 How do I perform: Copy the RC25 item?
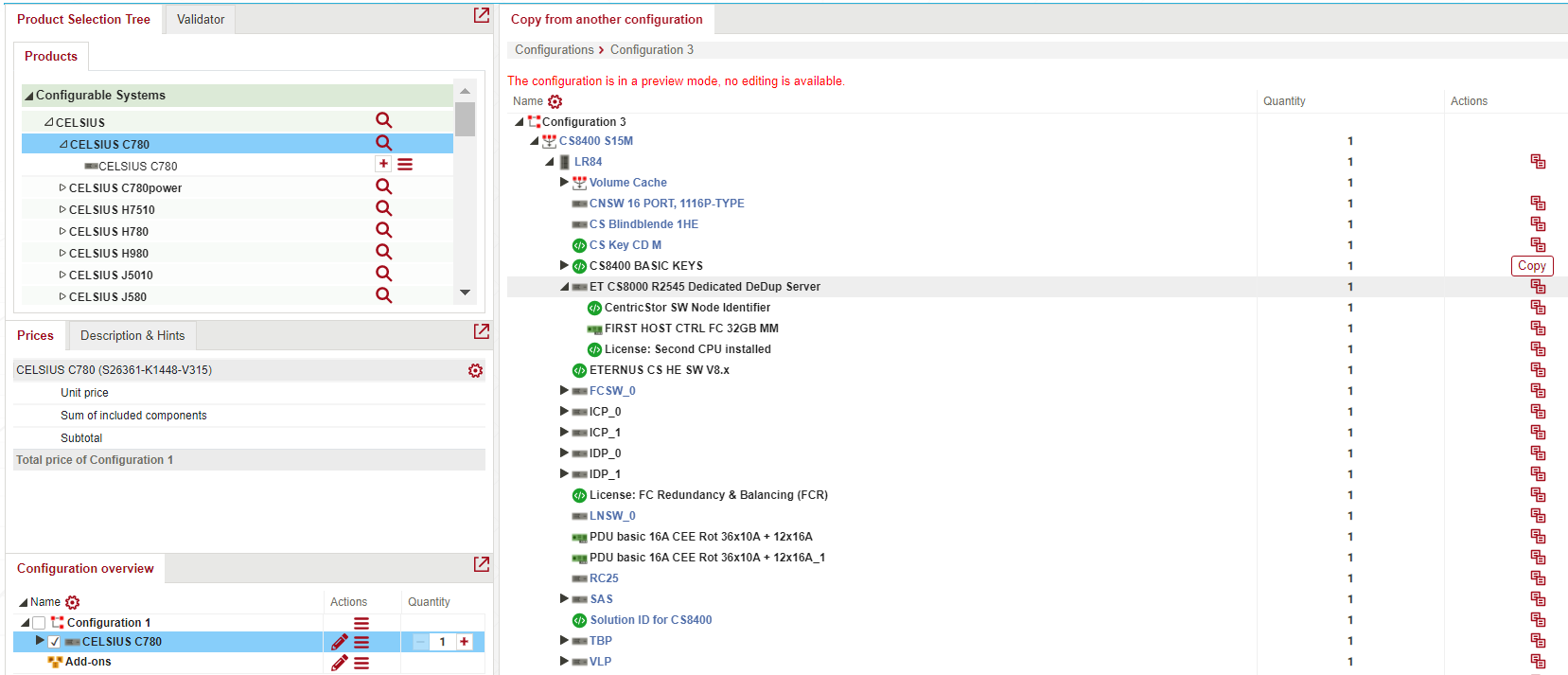pyautogui.click(x=1538, y=578)
